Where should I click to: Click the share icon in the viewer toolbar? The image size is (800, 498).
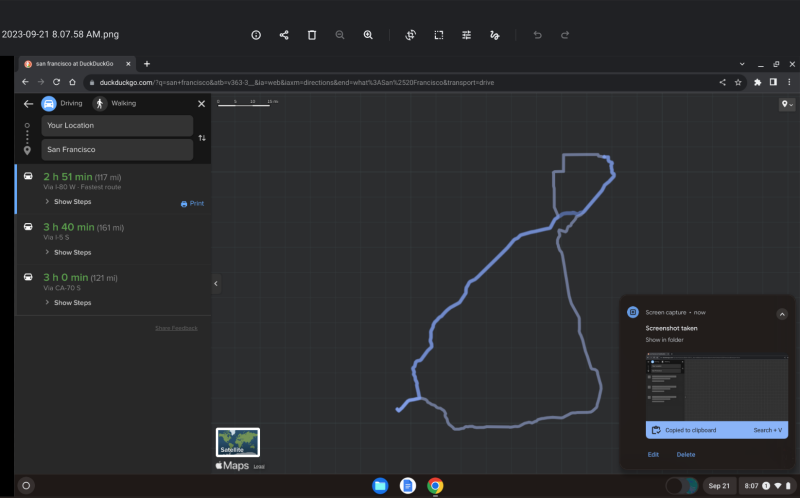click(284, 34)
